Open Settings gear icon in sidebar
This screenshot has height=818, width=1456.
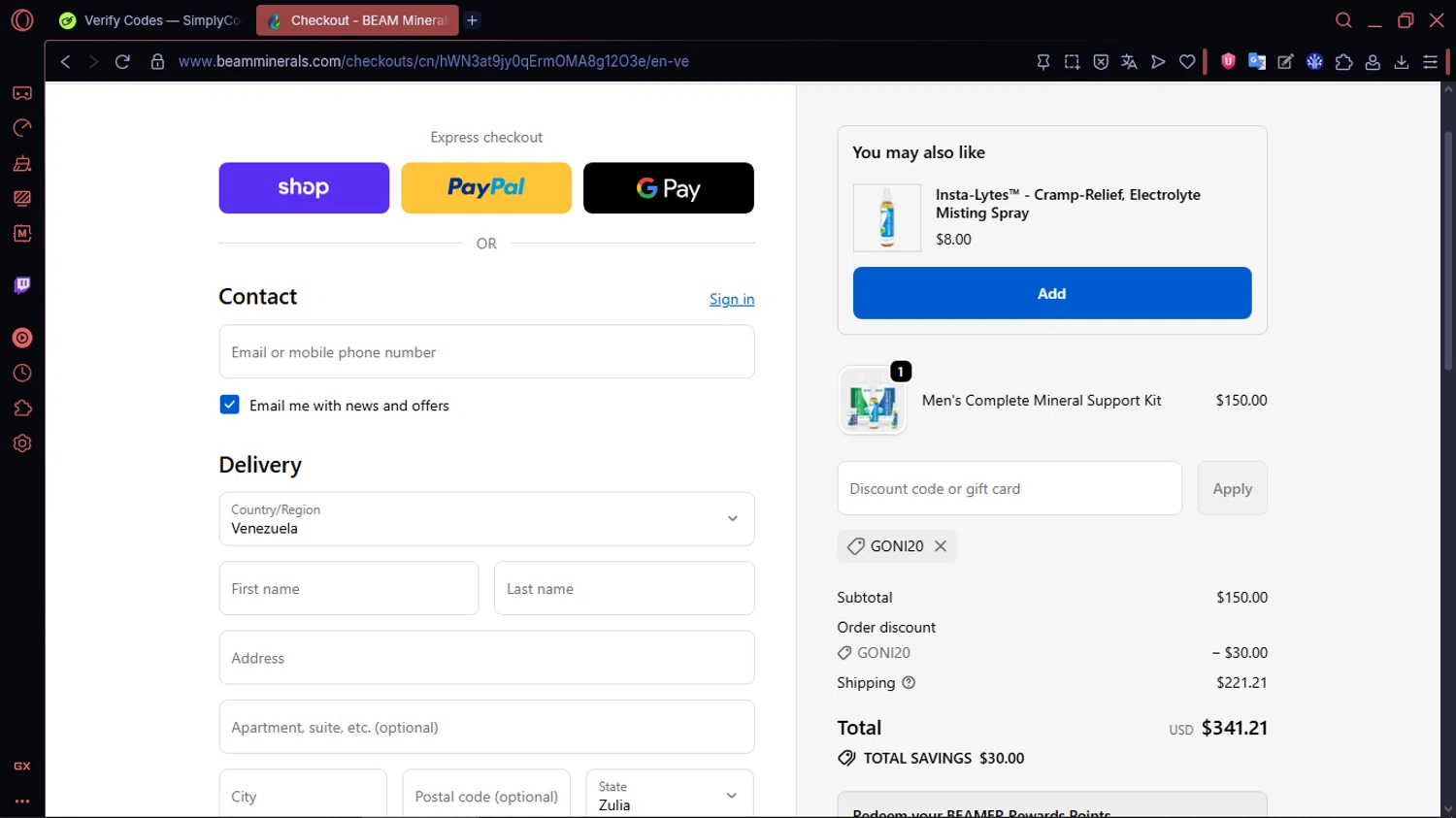(x=22, y=443)
